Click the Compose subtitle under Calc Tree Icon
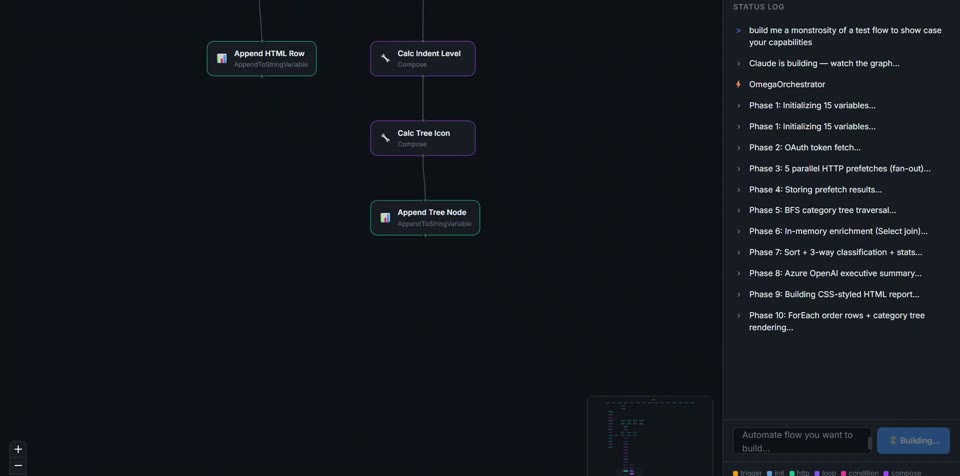 [412, 144]
